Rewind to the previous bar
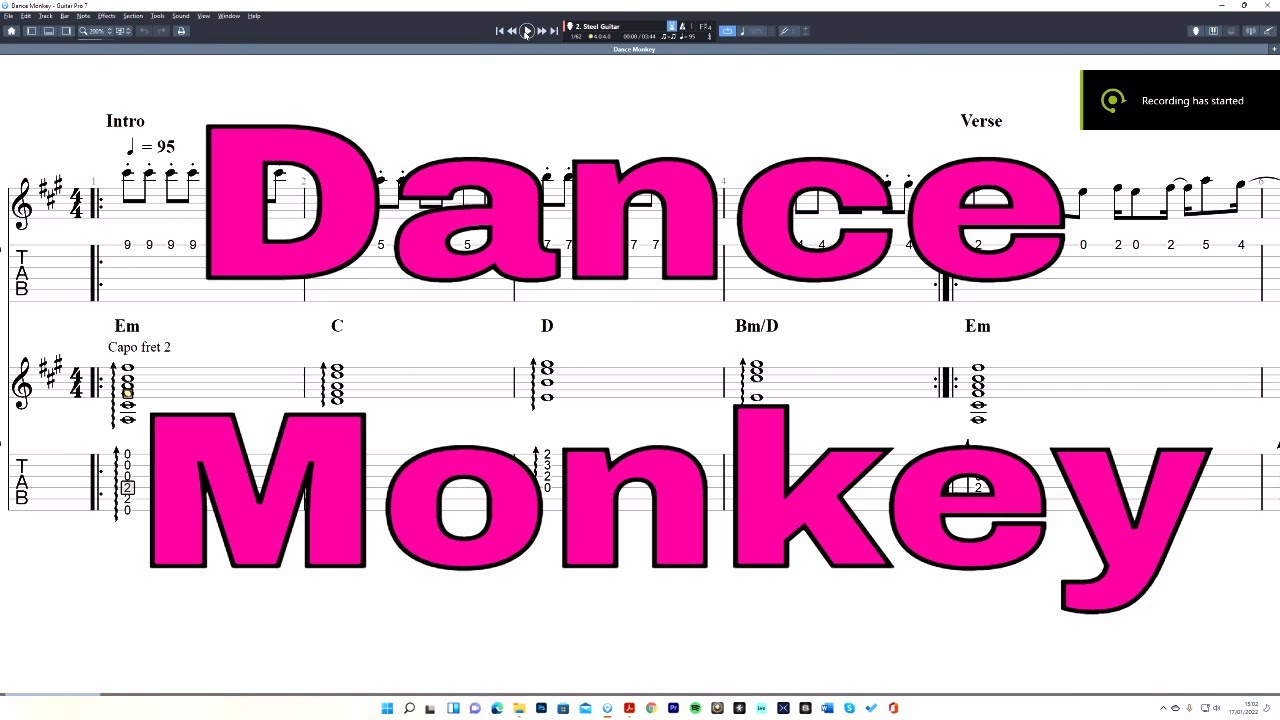The height and width of the screenshot is (720, 1280). tap(512, 31)
